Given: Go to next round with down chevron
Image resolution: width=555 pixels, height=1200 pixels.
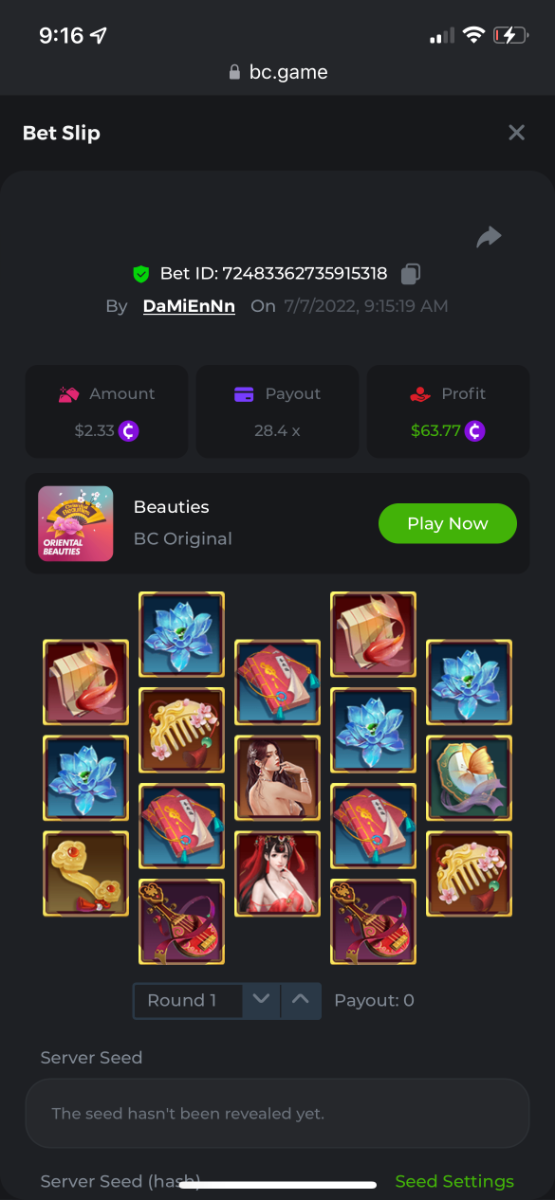Looking at the screenshot, I should pyautogui.click(x=261, y=1000).
